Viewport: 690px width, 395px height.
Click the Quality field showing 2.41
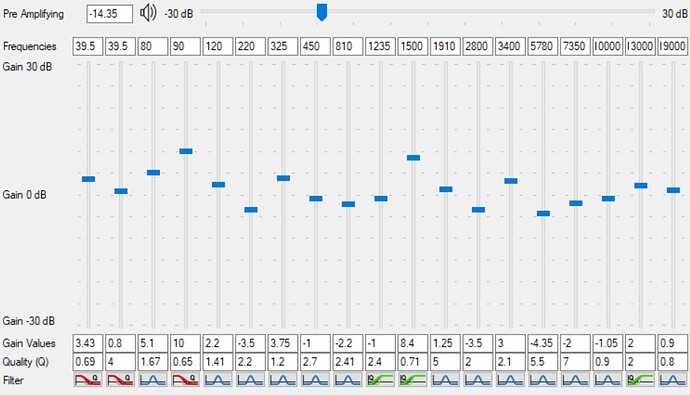(348, 362)
